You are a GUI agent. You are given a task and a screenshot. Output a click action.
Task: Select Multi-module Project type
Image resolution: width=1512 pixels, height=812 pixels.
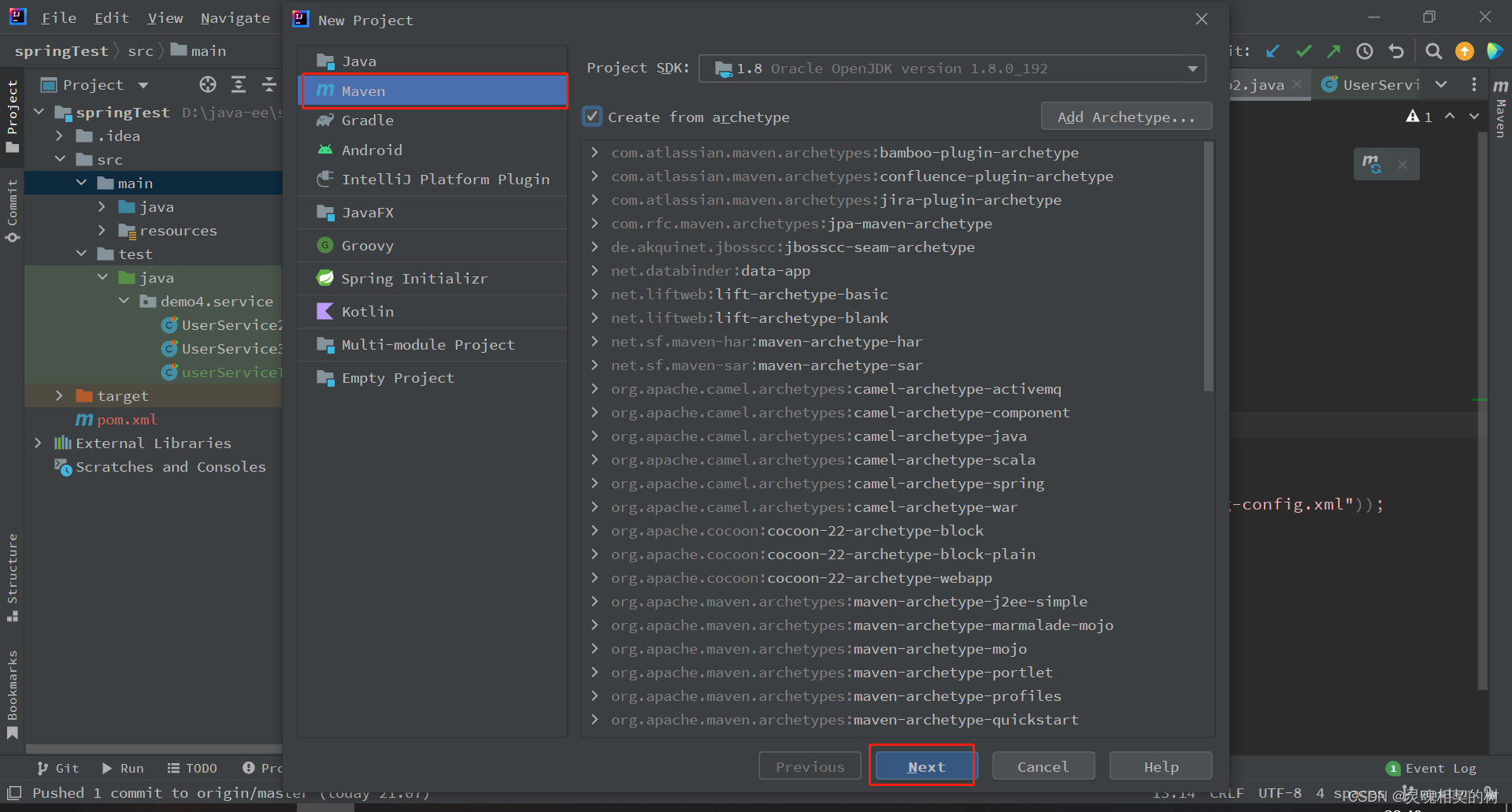432,344
